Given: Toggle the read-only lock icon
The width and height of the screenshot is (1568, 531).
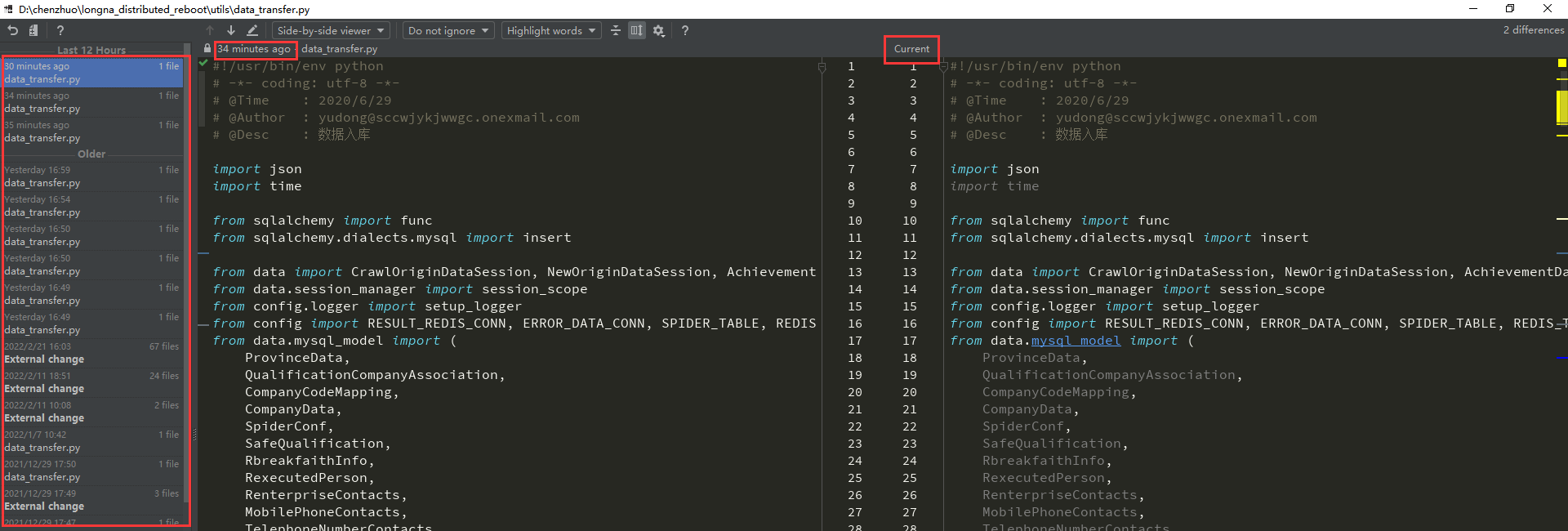Looking at the screenshot, I should click(207, 49).
